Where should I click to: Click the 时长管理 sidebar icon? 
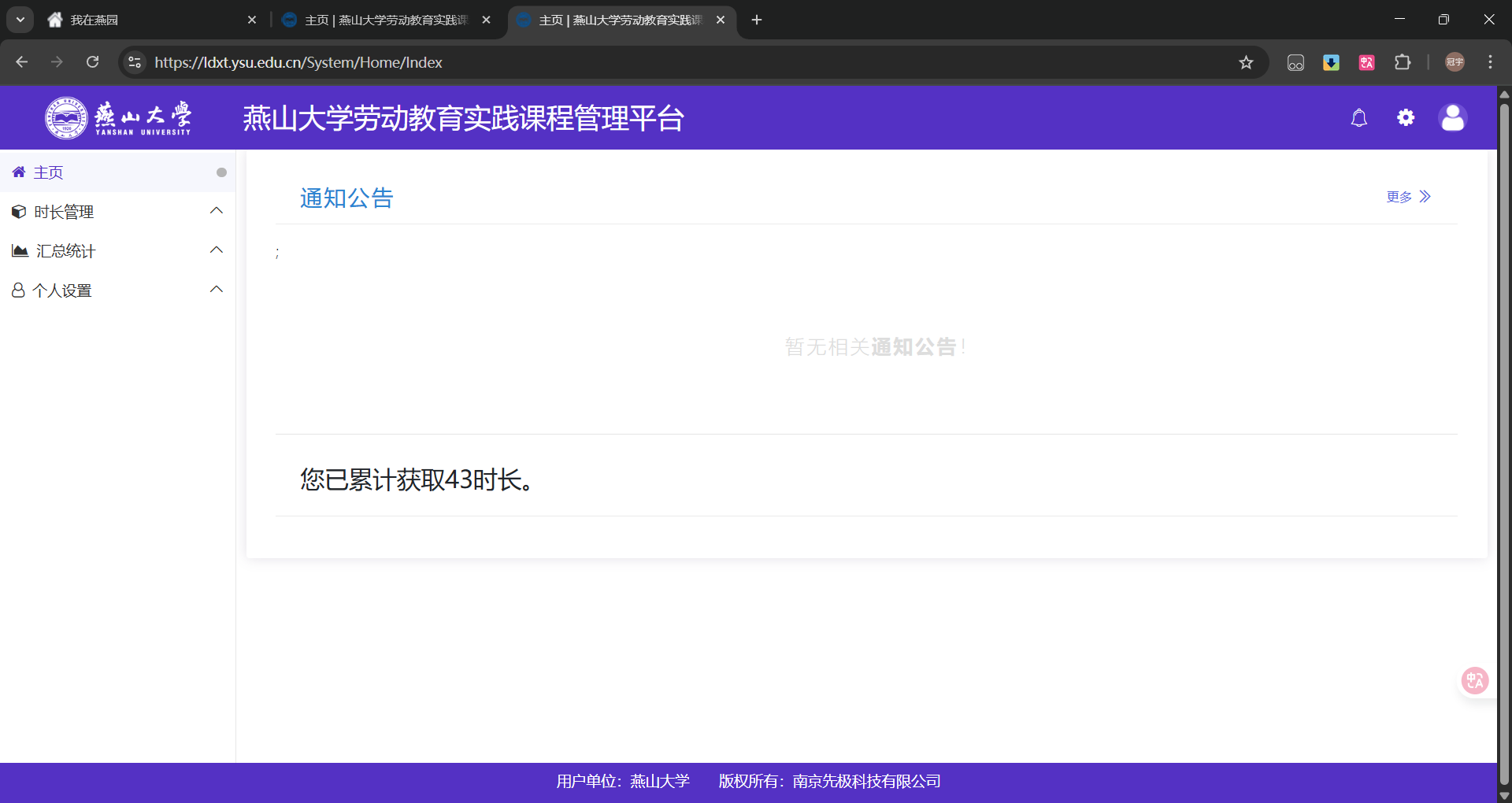click(18, 211)
